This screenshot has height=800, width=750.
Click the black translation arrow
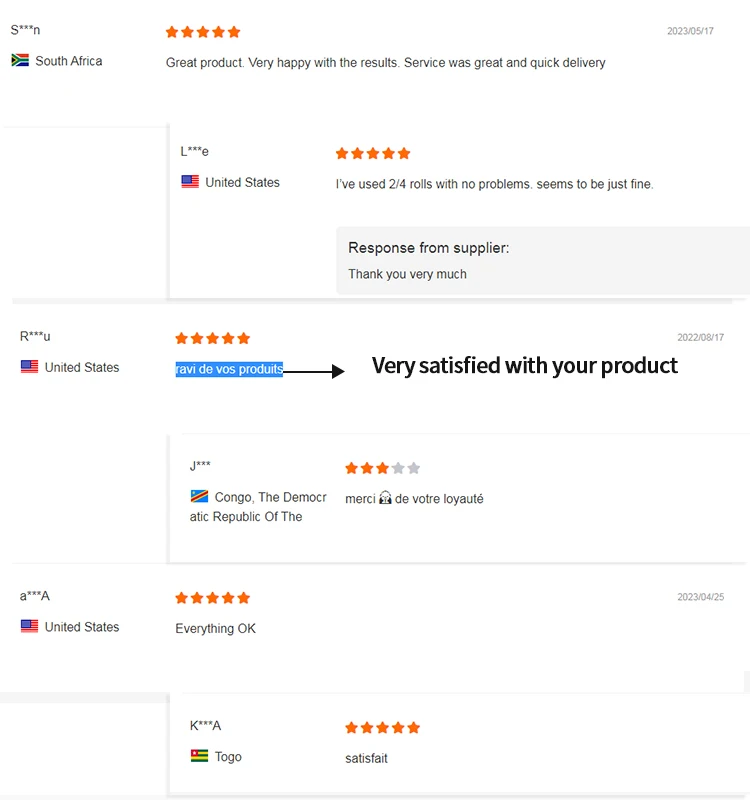[x=314, y=371]
